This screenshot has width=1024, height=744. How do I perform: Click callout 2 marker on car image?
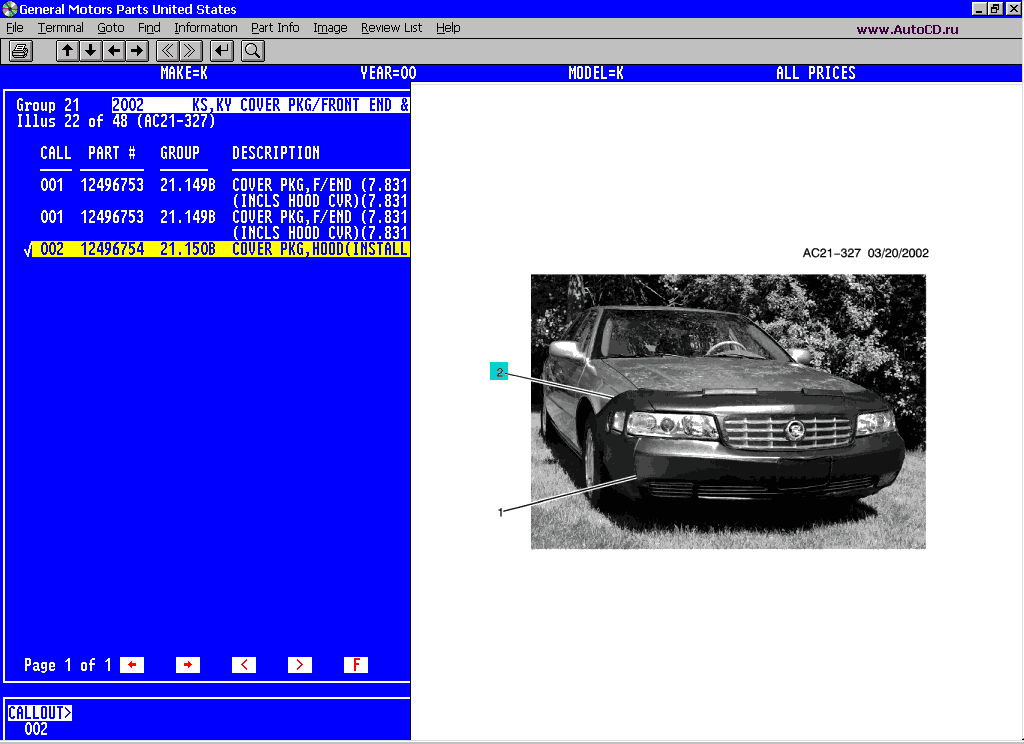click(x=499, y=372)
